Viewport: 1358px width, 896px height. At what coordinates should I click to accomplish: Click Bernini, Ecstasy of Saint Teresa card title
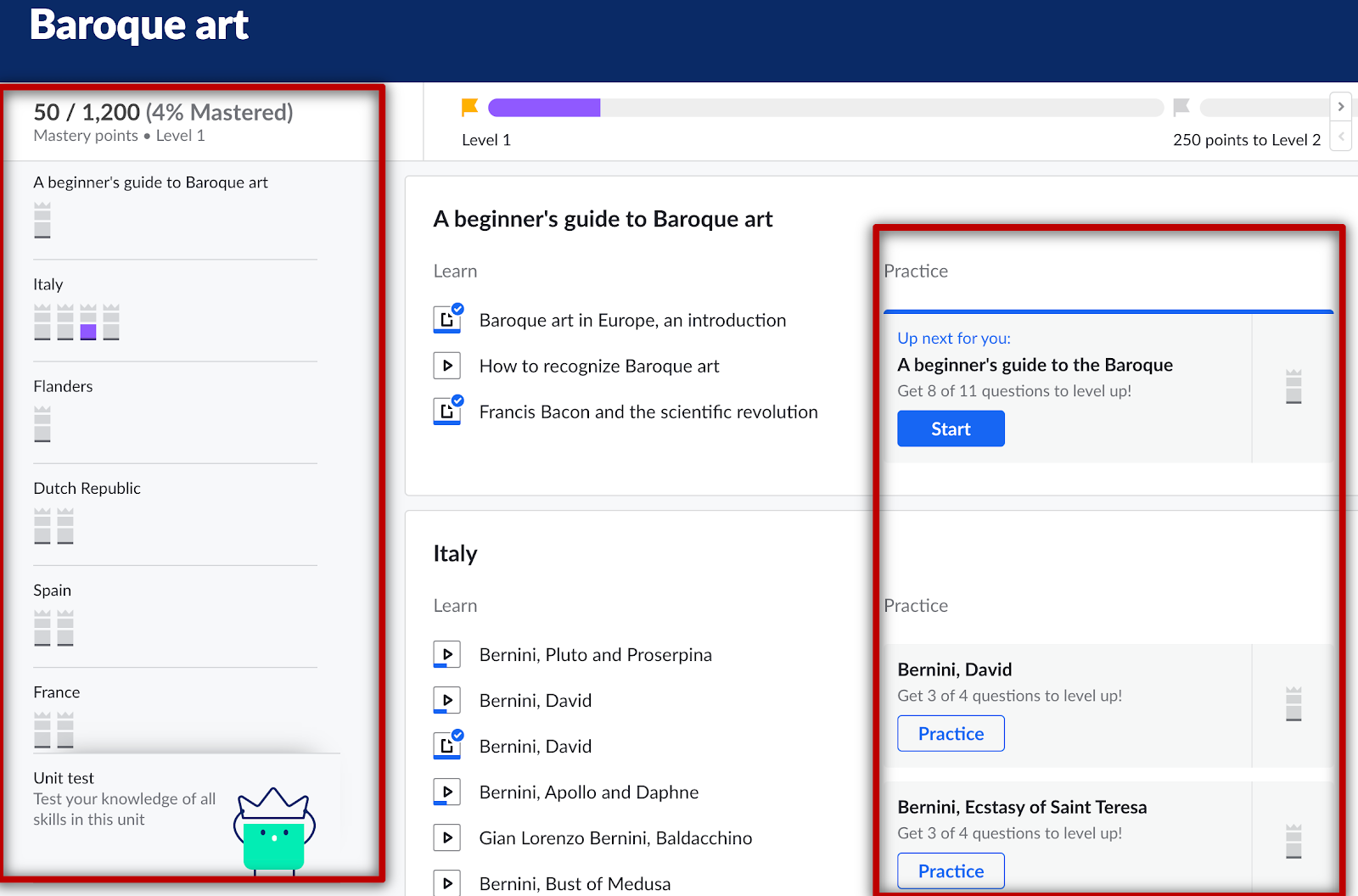coord(1022,807)
